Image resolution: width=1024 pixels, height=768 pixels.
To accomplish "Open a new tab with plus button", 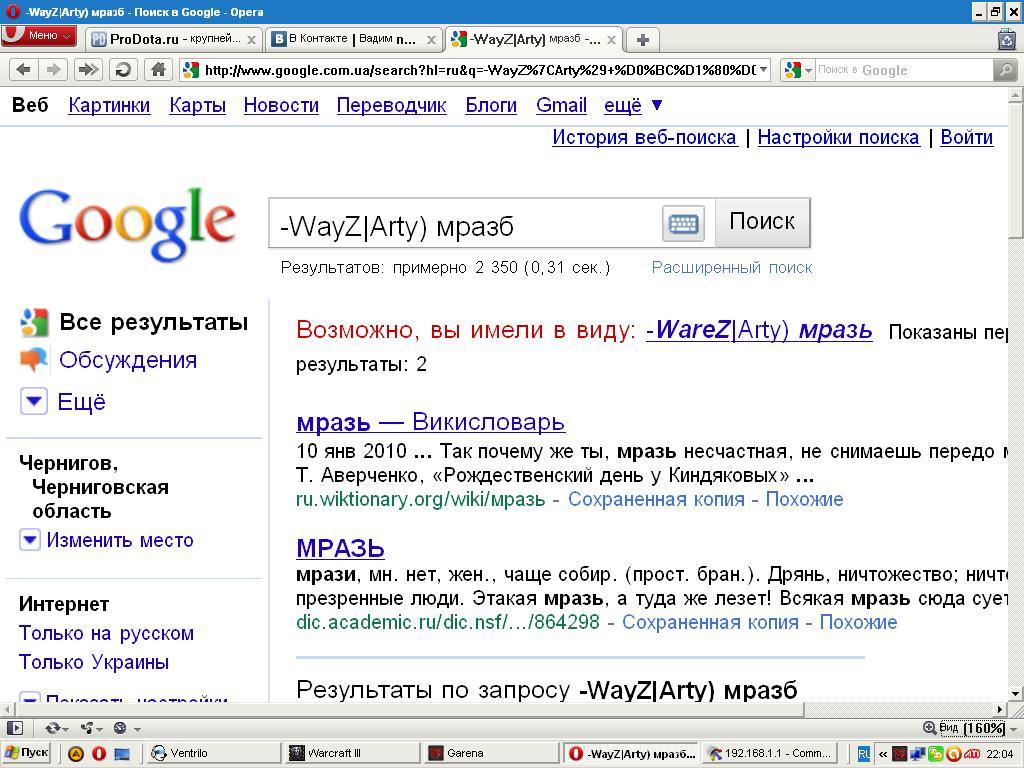I will pos(643,40).
